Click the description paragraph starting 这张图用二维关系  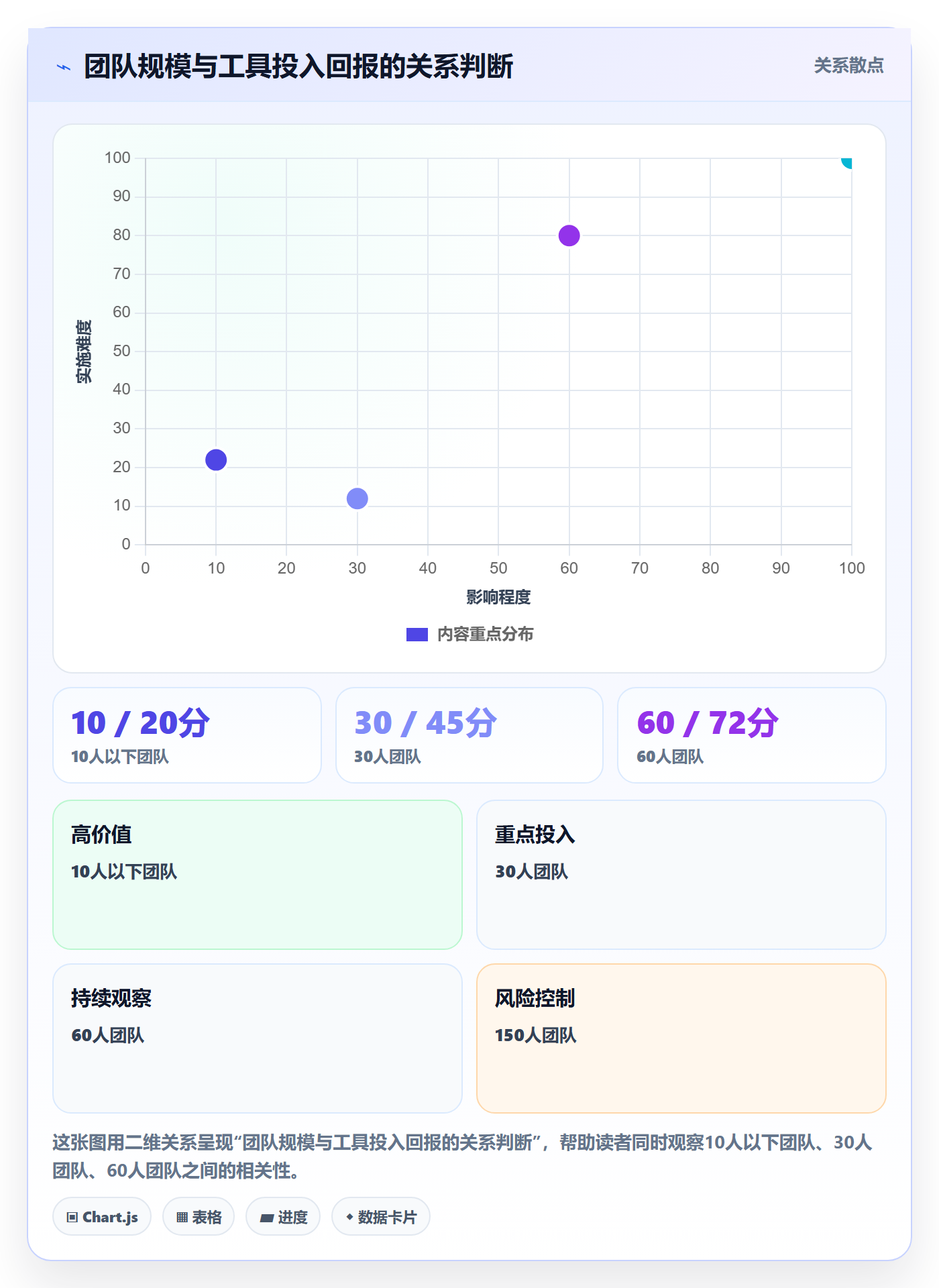pyautogui.click(x=462, y=1157)
